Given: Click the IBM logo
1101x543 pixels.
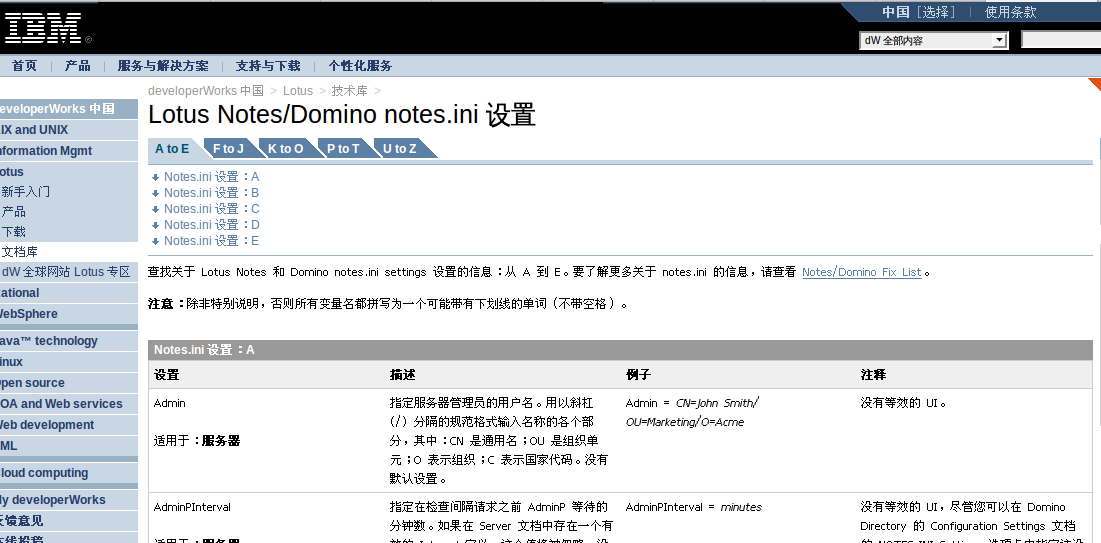Looking at the screenshot, I should (x=48, y=27).
